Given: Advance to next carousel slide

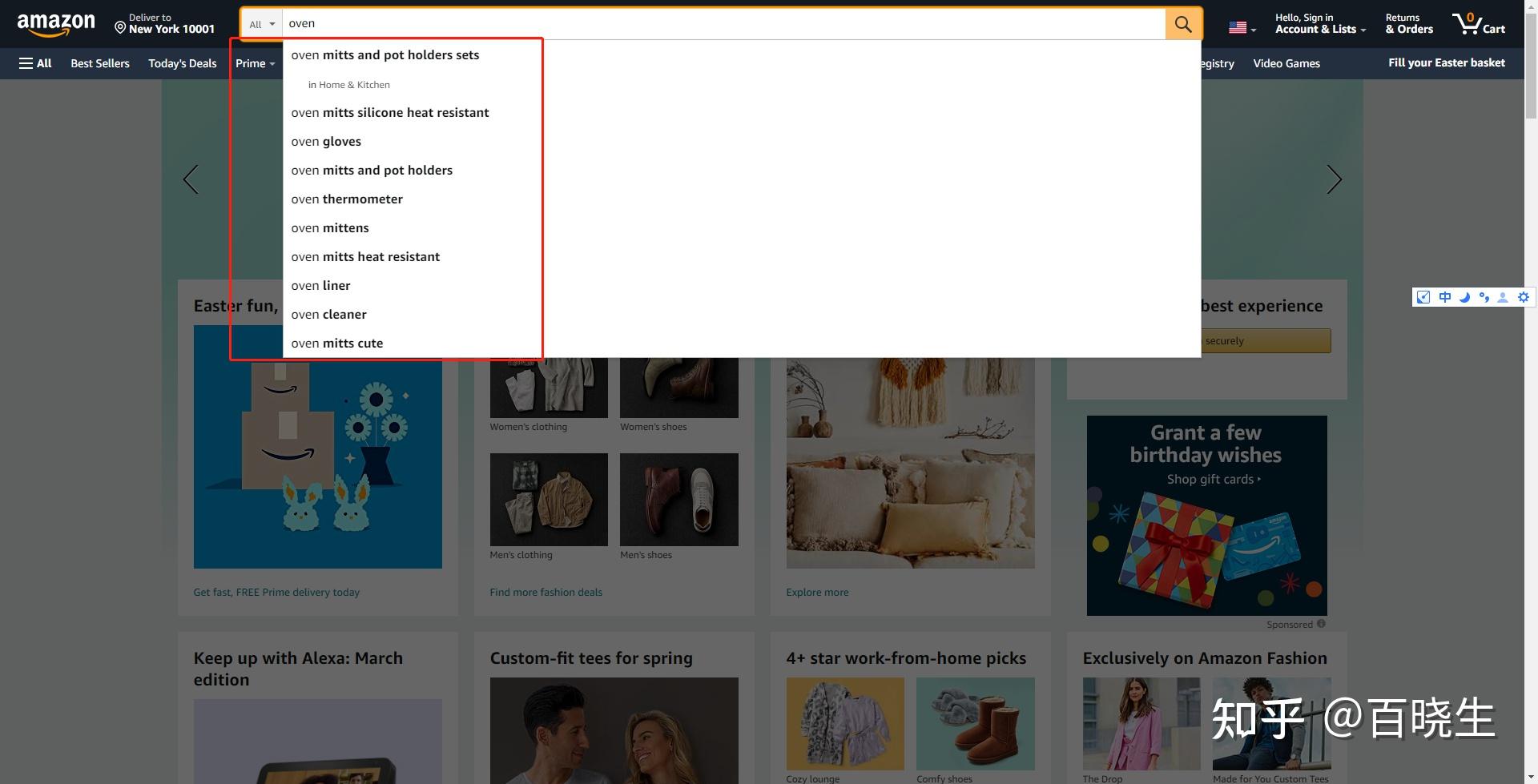Looking at the screenshot, I should click(x=1334, y=179).
